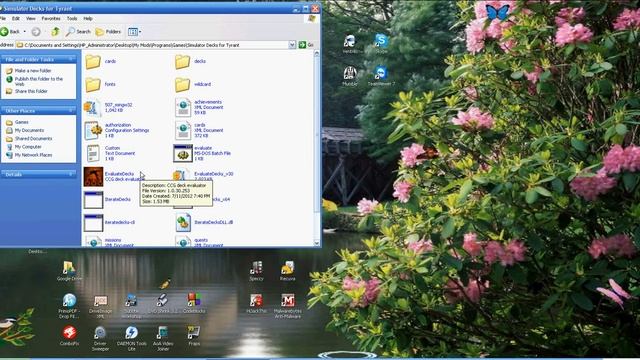Open the Edit menu
The image size is (640, 360).
pos(16,18)
